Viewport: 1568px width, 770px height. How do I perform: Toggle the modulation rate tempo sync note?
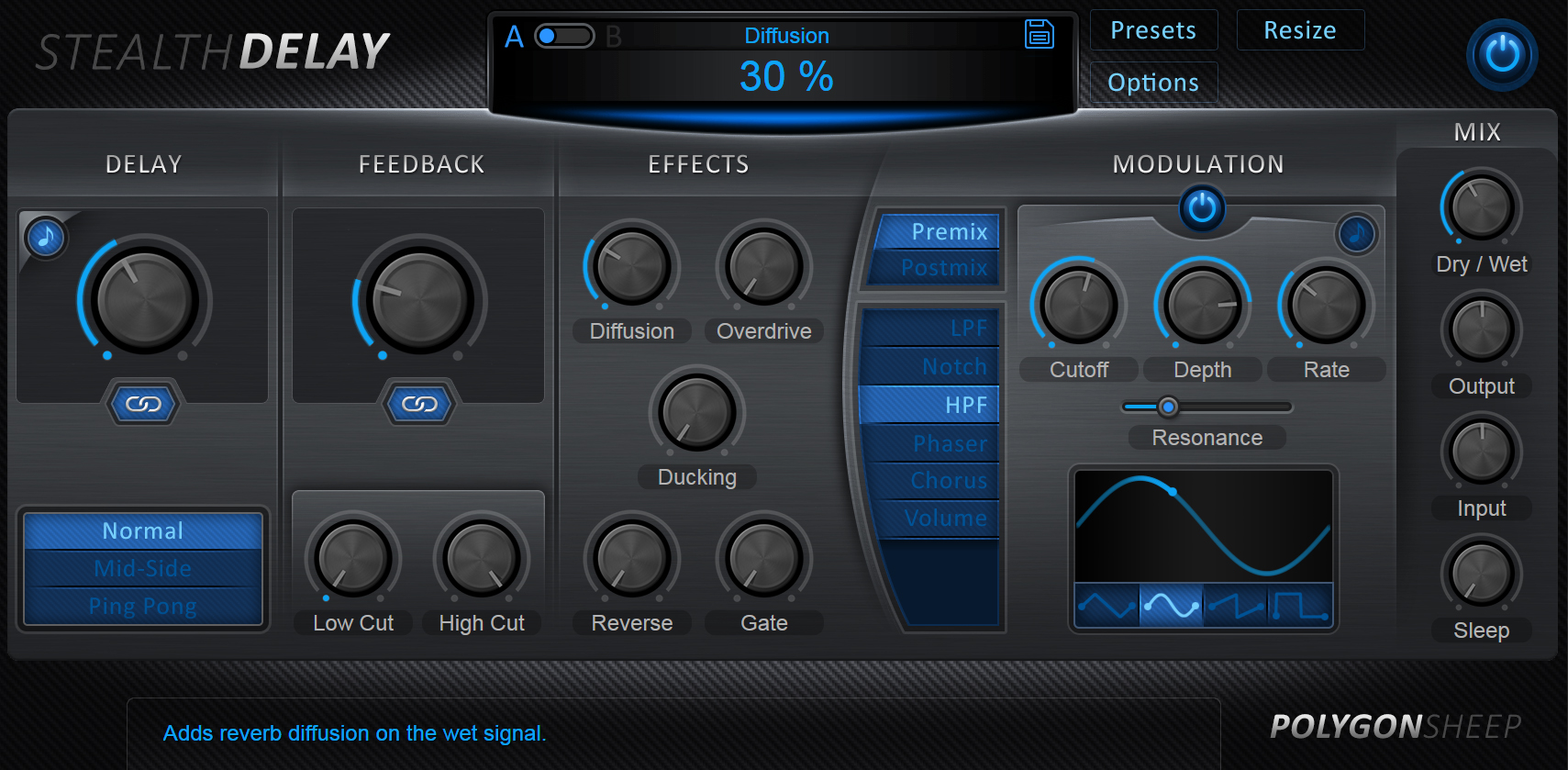click(x=1356, y=234)
